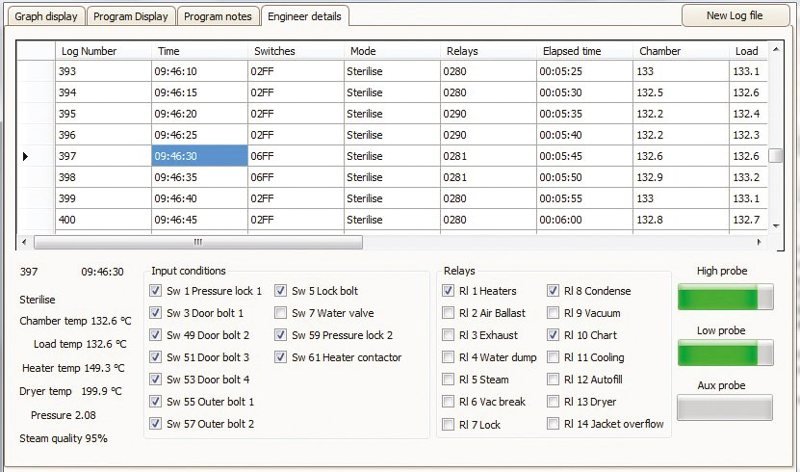800x472 pixels.
Task: Select highlighted time cell 09:46:30
Action: click(x=199, y=156)
